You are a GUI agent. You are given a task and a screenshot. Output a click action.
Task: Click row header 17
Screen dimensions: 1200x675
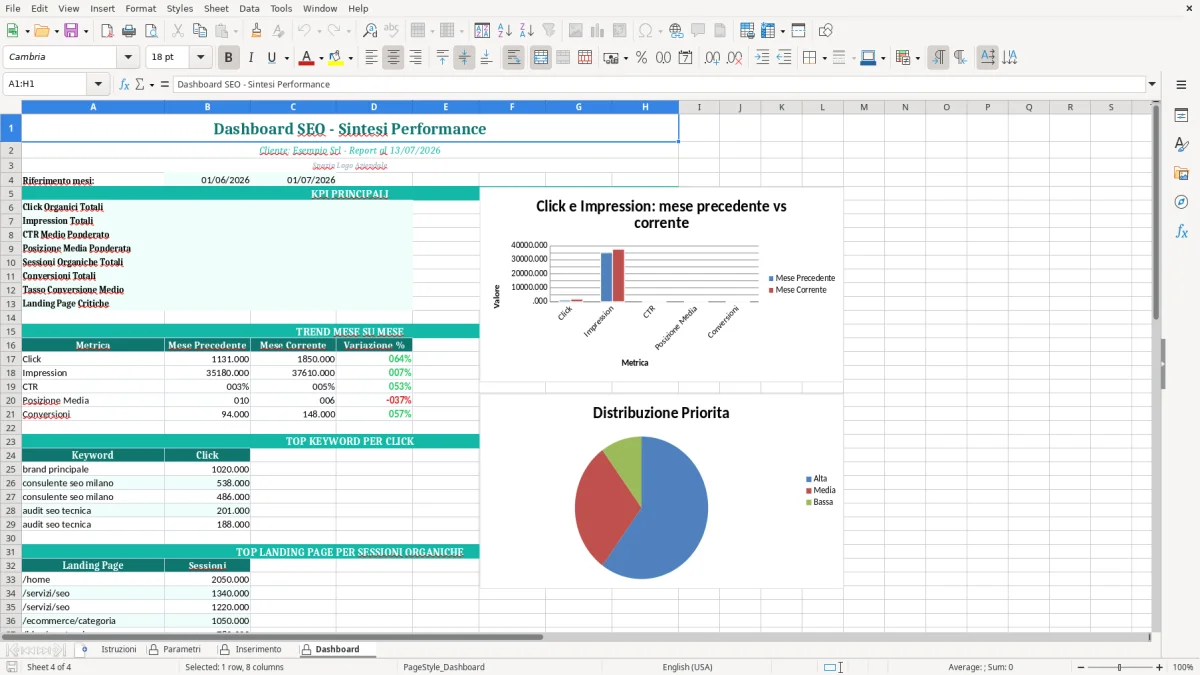point(11,358)
